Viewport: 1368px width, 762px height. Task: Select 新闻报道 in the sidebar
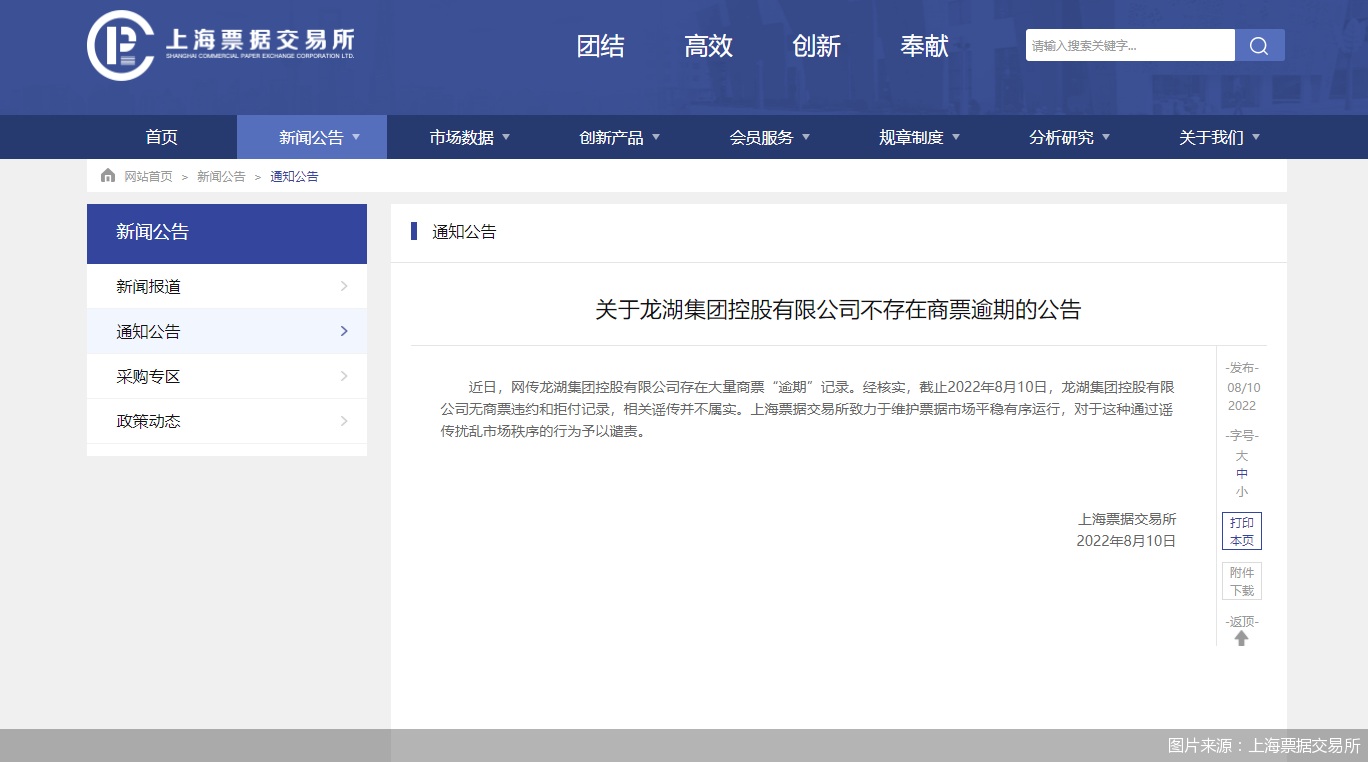227,286
